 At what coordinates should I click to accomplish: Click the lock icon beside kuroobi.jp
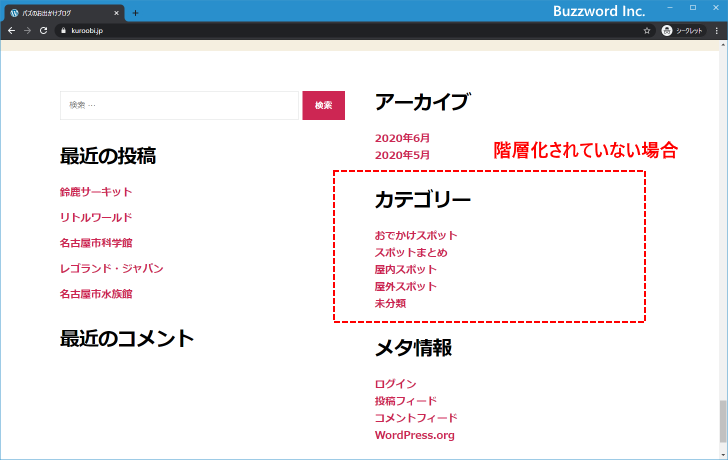pyautogui.click(x=64, y=31)
